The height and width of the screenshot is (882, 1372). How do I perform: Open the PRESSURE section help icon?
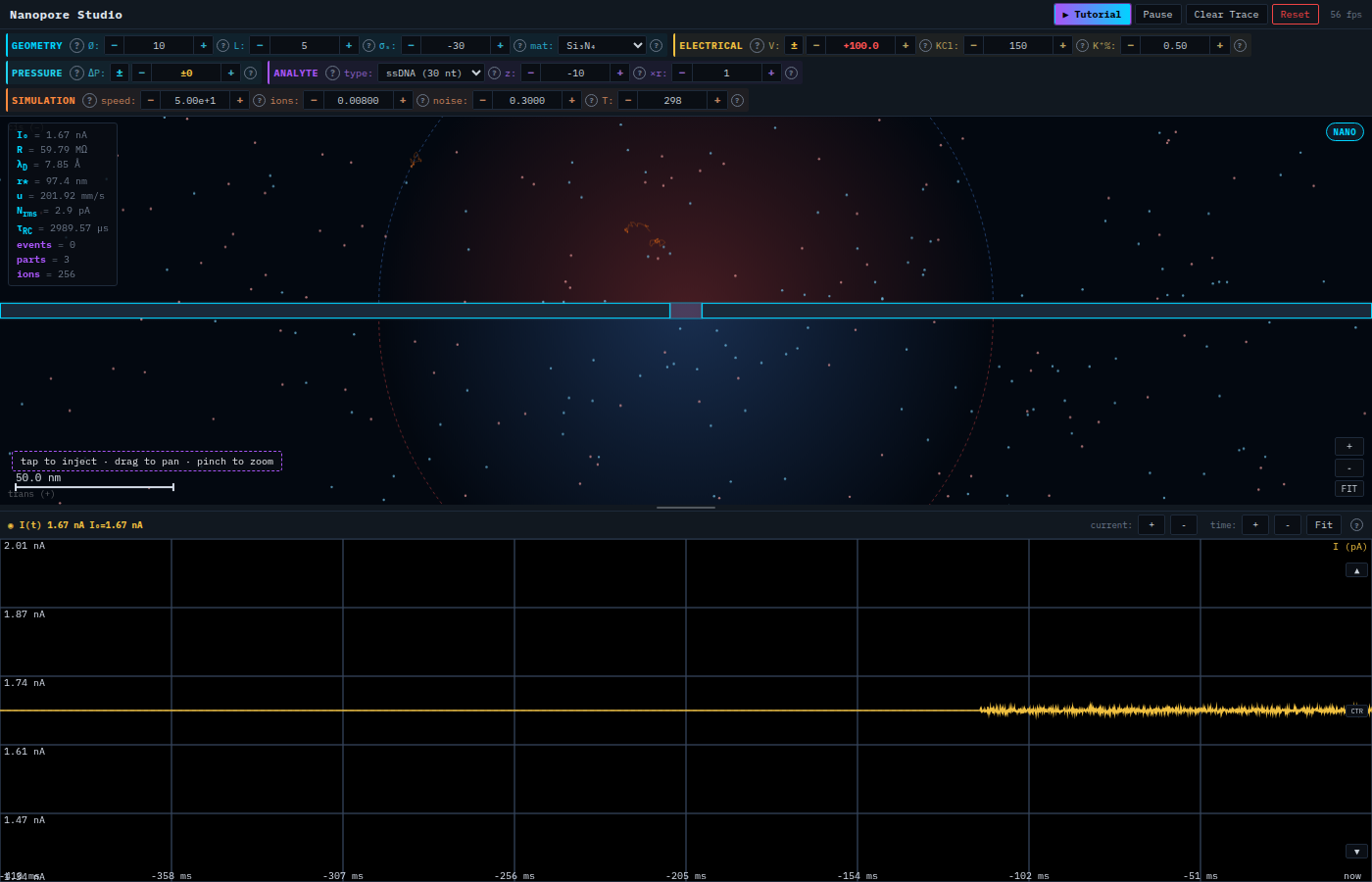coord(76,73)
